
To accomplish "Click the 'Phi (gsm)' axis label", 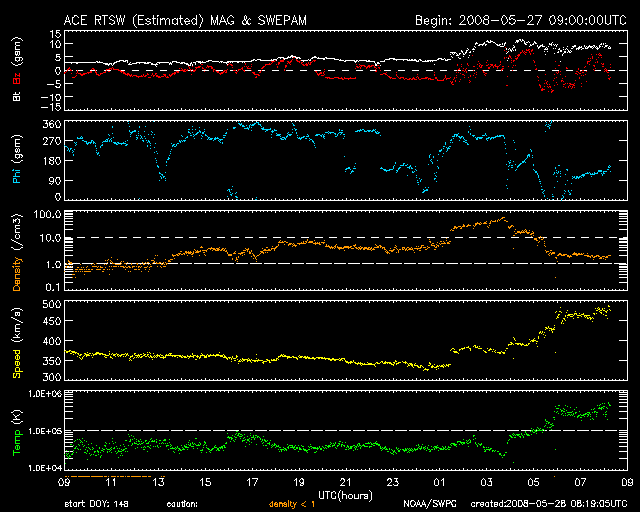I will [17, 159].
